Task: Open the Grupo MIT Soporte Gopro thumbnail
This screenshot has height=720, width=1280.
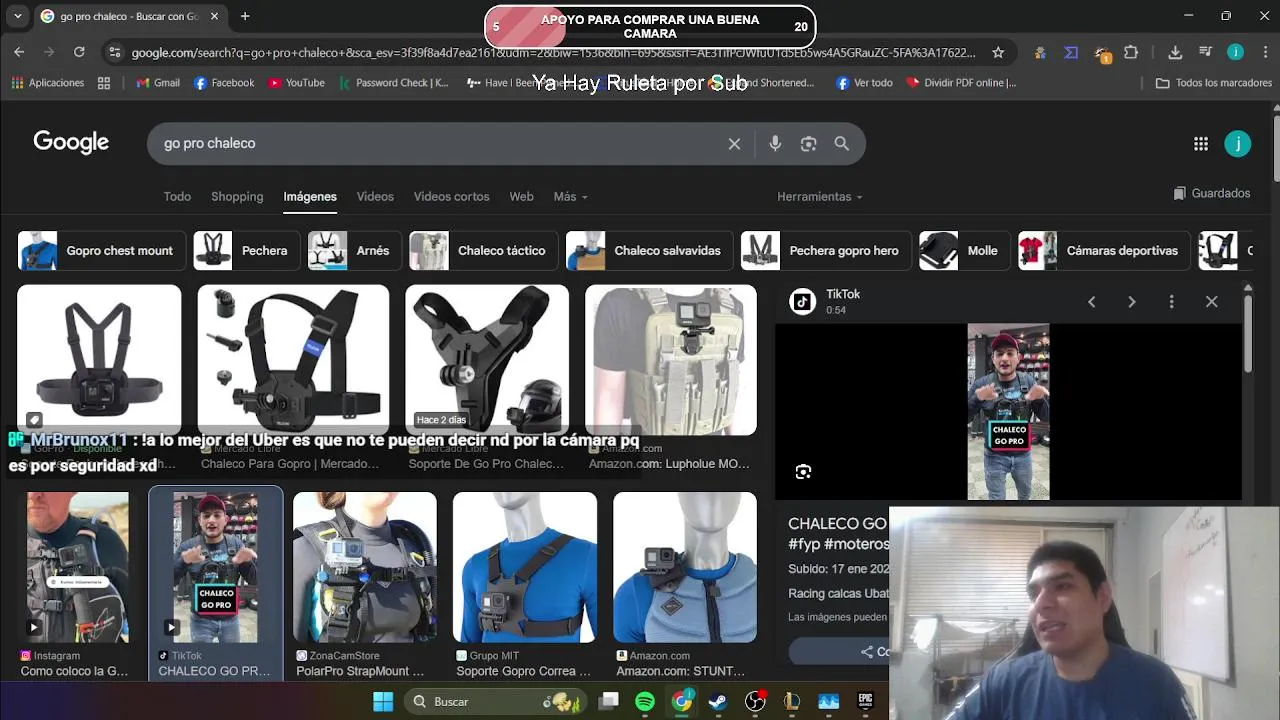Action: tap(525, 567)
